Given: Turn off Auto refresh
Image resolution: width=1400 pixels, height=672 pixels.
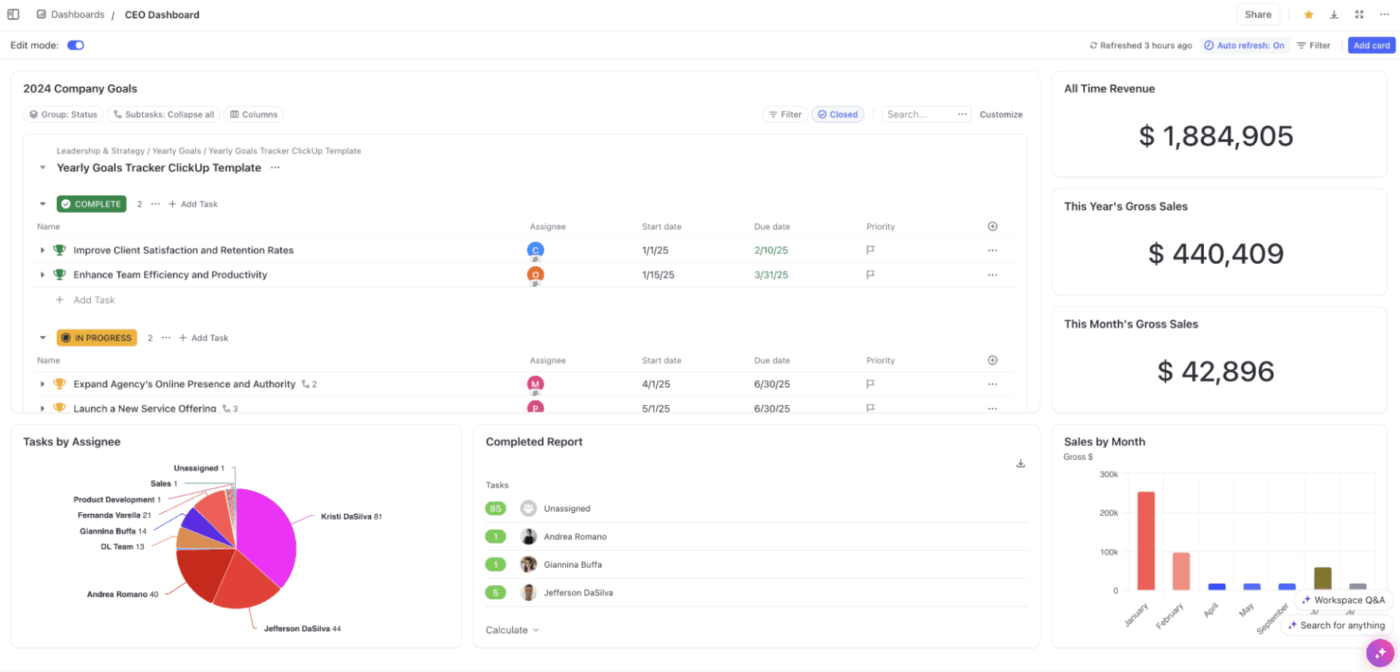Looking at the screenshot, I should coord(1244,44).
